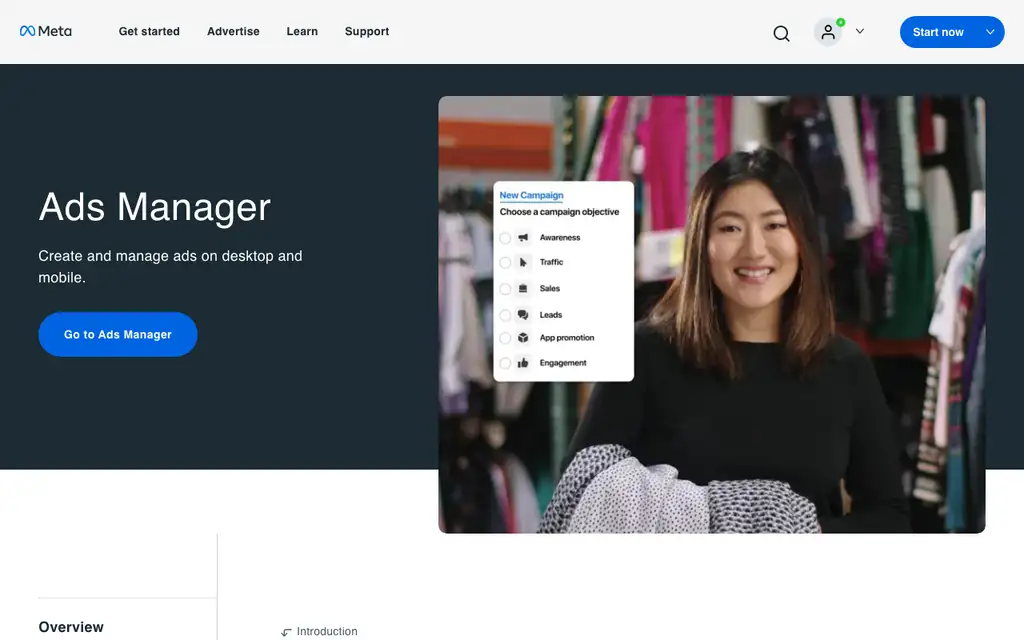Click the Meta logo

(46, 31)
